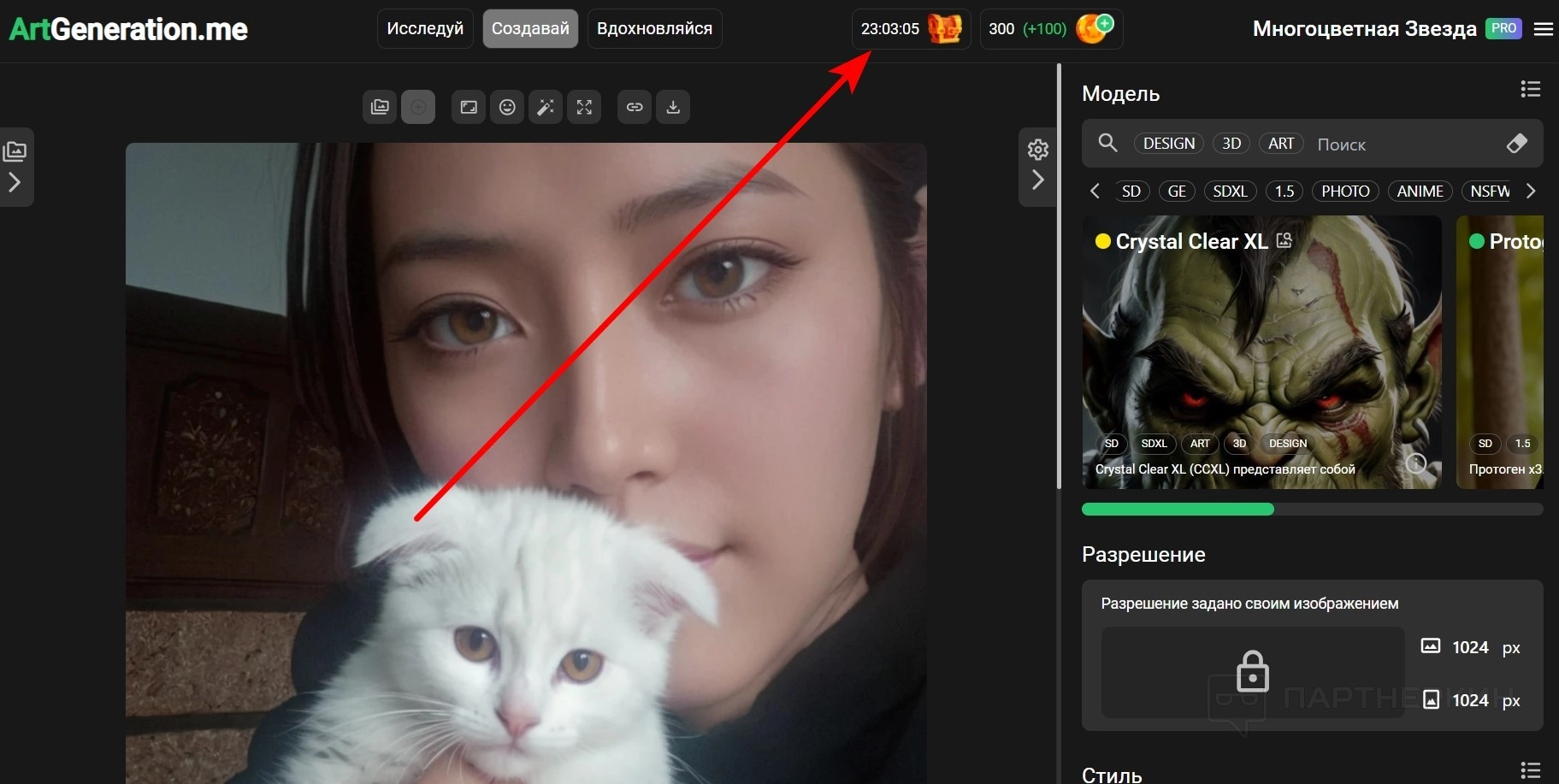Image resolution: width=1559 pixels, height=784 pixels.
Task: Expand the left gallery panel chevron
Action: pyautogui.click(x=15, y=182)
